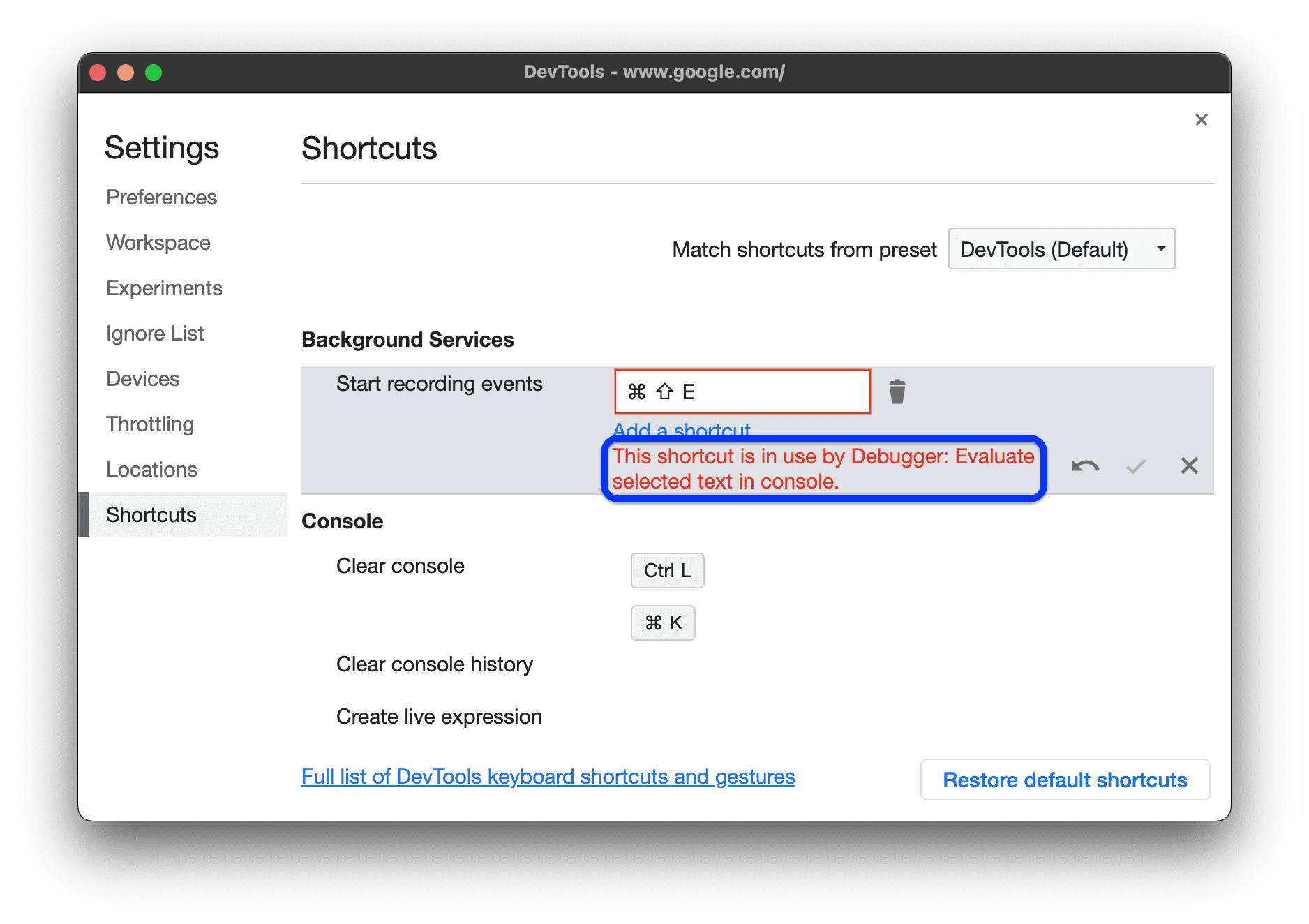Select DevTools (Default) preset option

coord(1045,248)
